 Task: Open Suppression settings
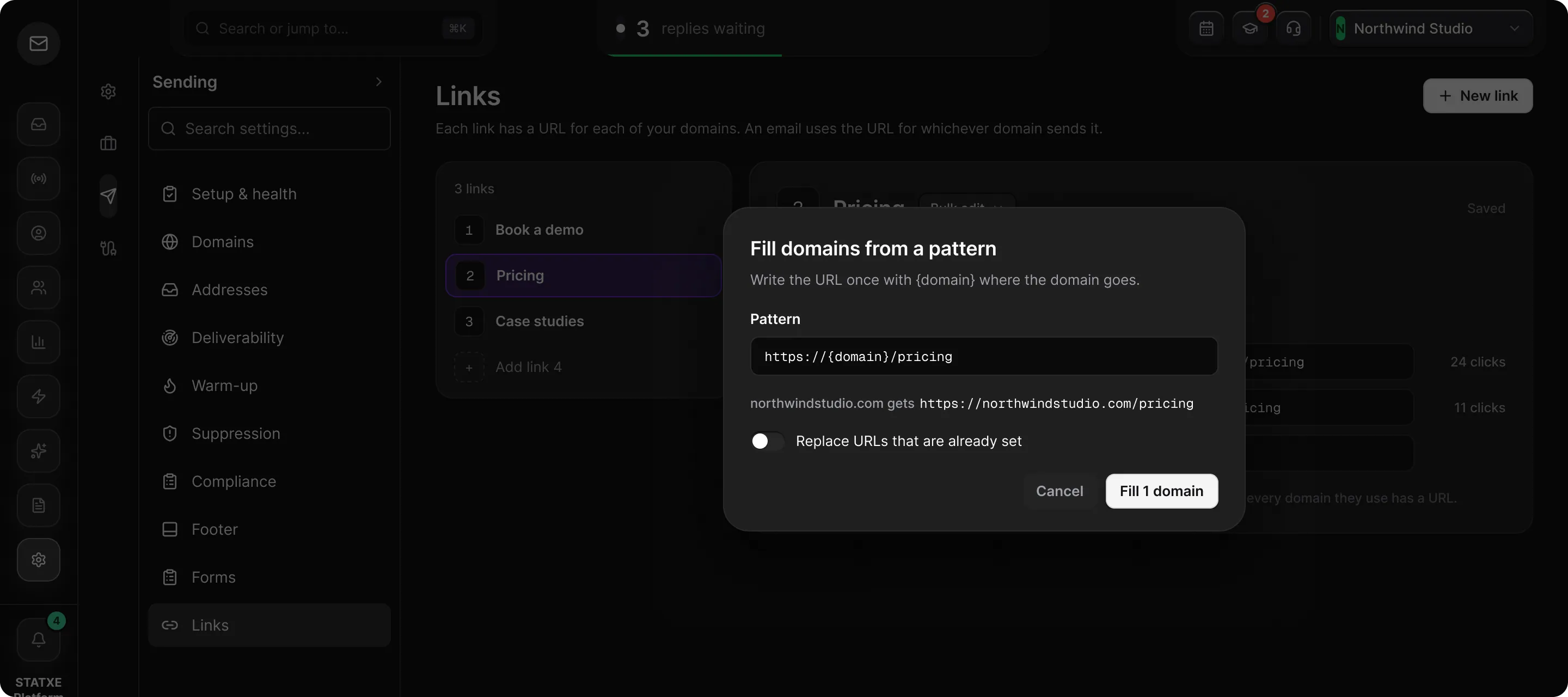pyautogui.click(x=269, y=434)
